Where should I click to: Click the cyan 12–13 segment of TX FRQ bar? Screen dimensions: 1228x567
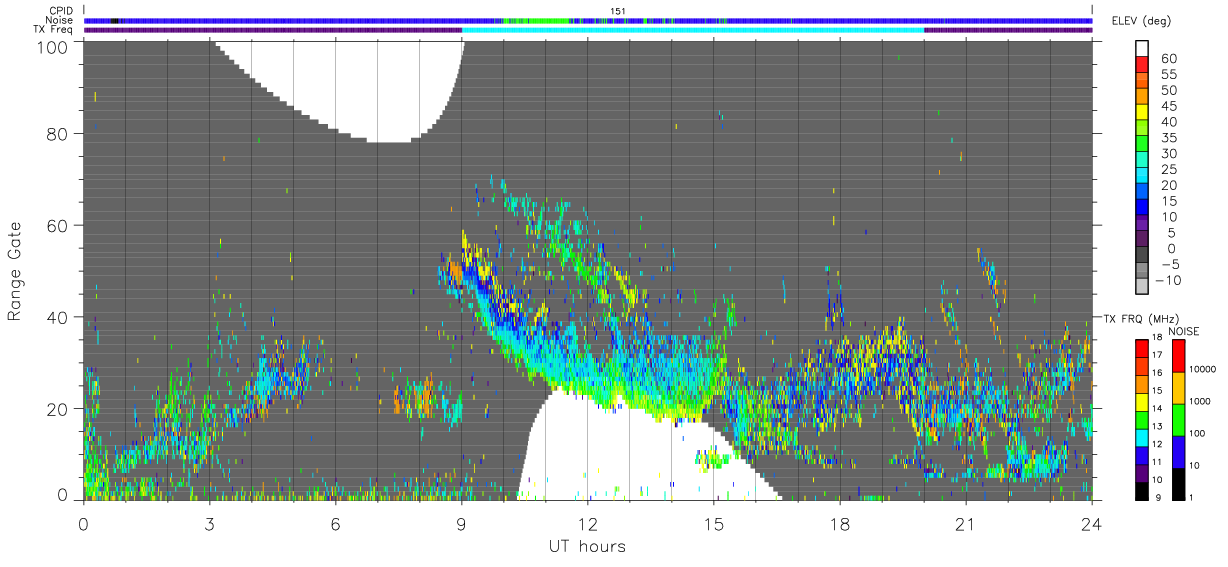(x=1141, y=437)
